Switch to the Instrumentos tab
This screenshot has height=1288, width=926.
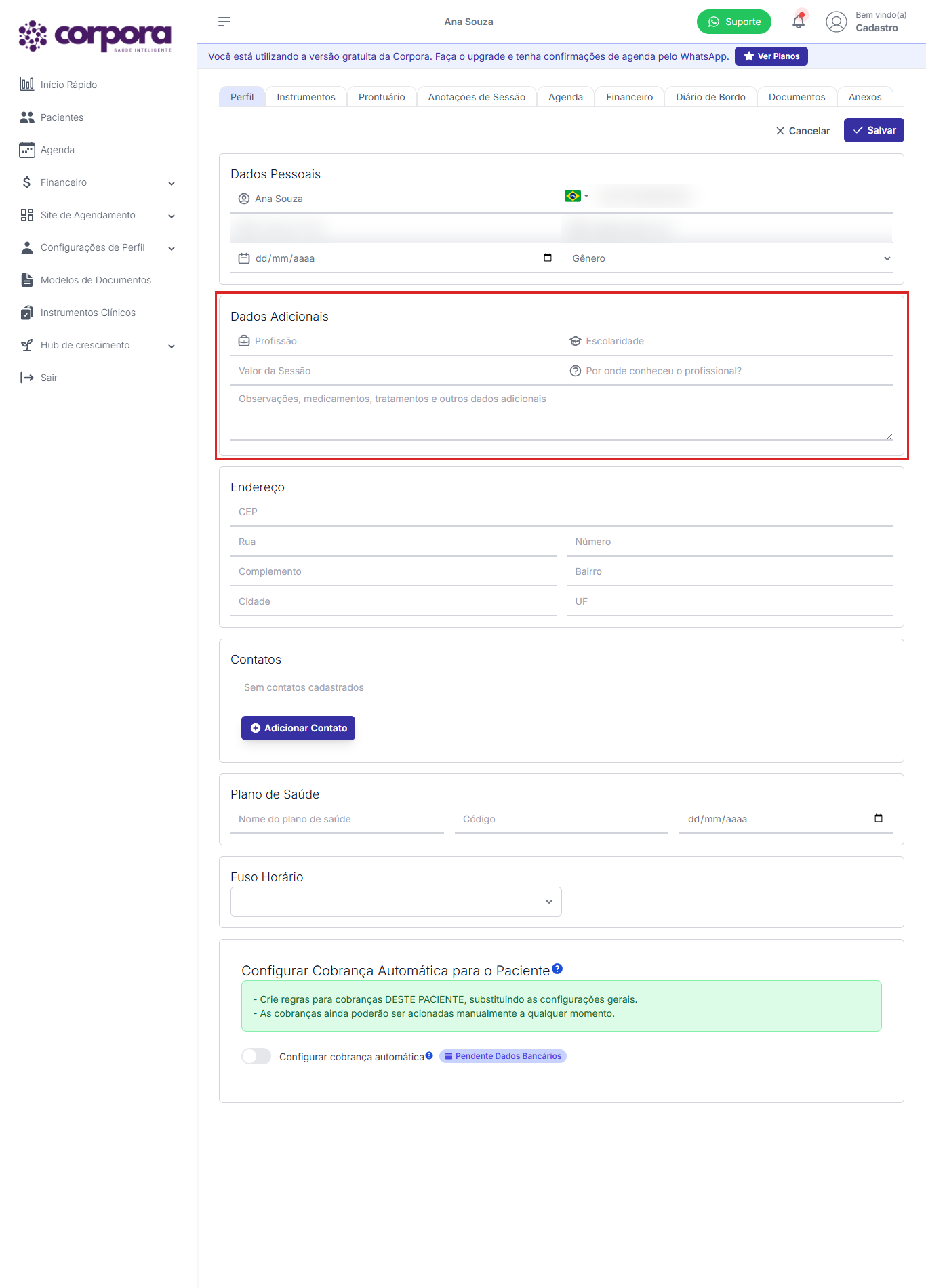306,97
